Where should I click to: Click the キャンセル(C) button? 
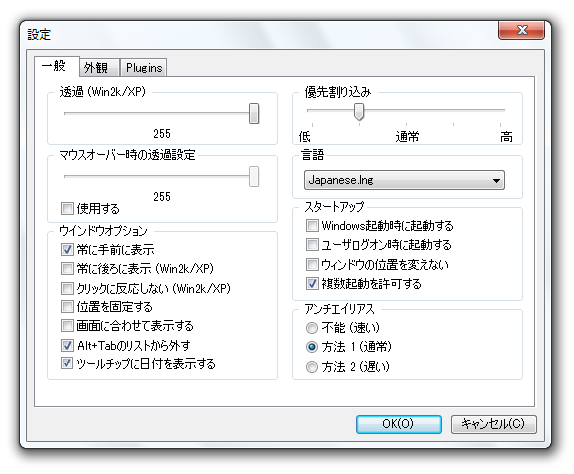[x=493, y=424]
